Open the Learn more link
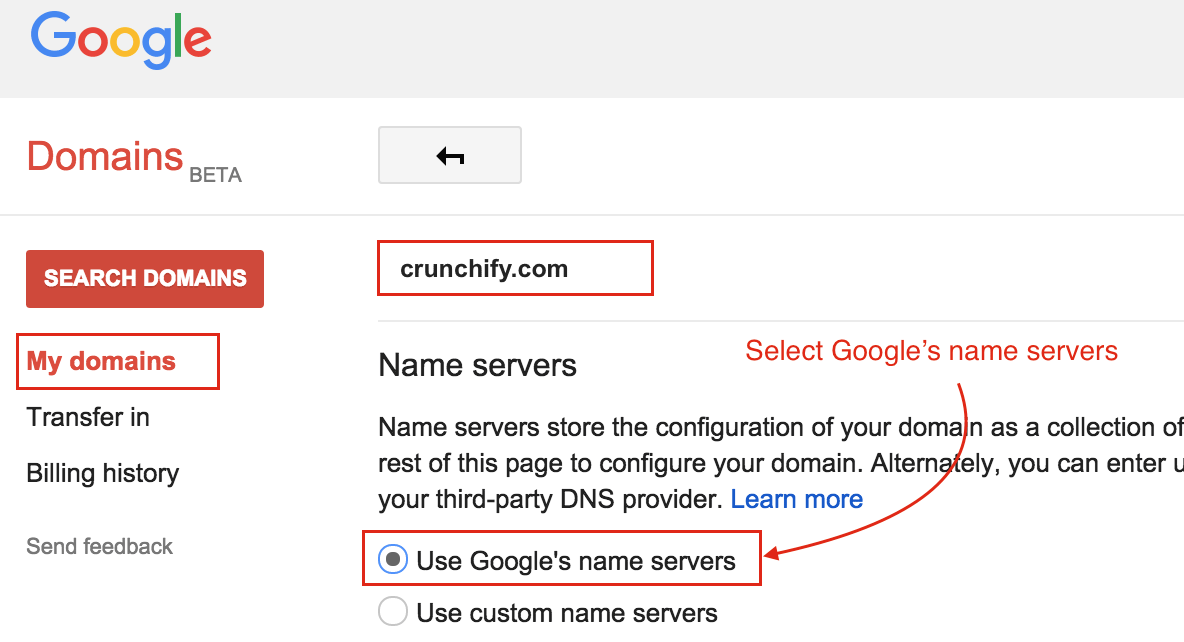1184x642 pixels. [797, 499]
